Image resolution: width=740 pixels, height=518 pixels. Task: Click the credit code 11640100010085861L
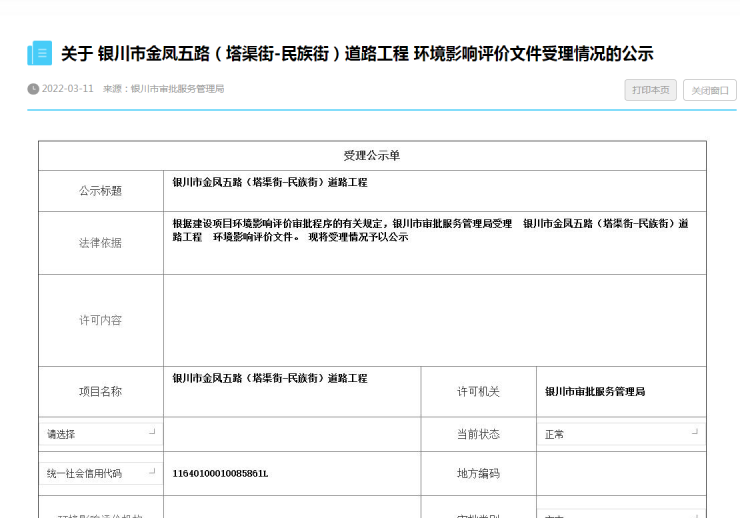pos(221,473)
